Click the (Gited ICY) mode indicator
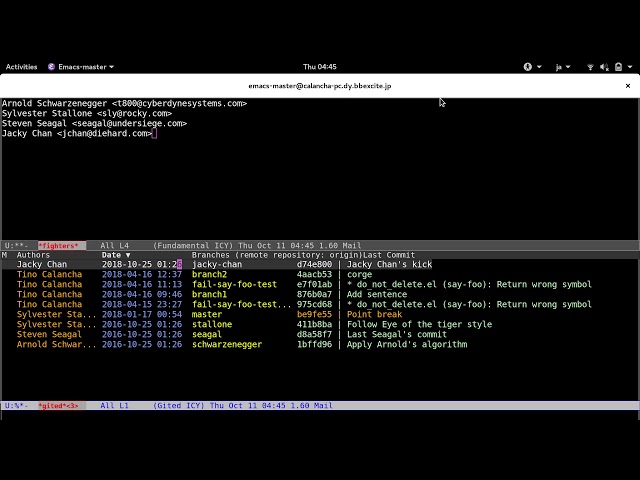This screenshot has height=480, width=640. tap(179, 406)
